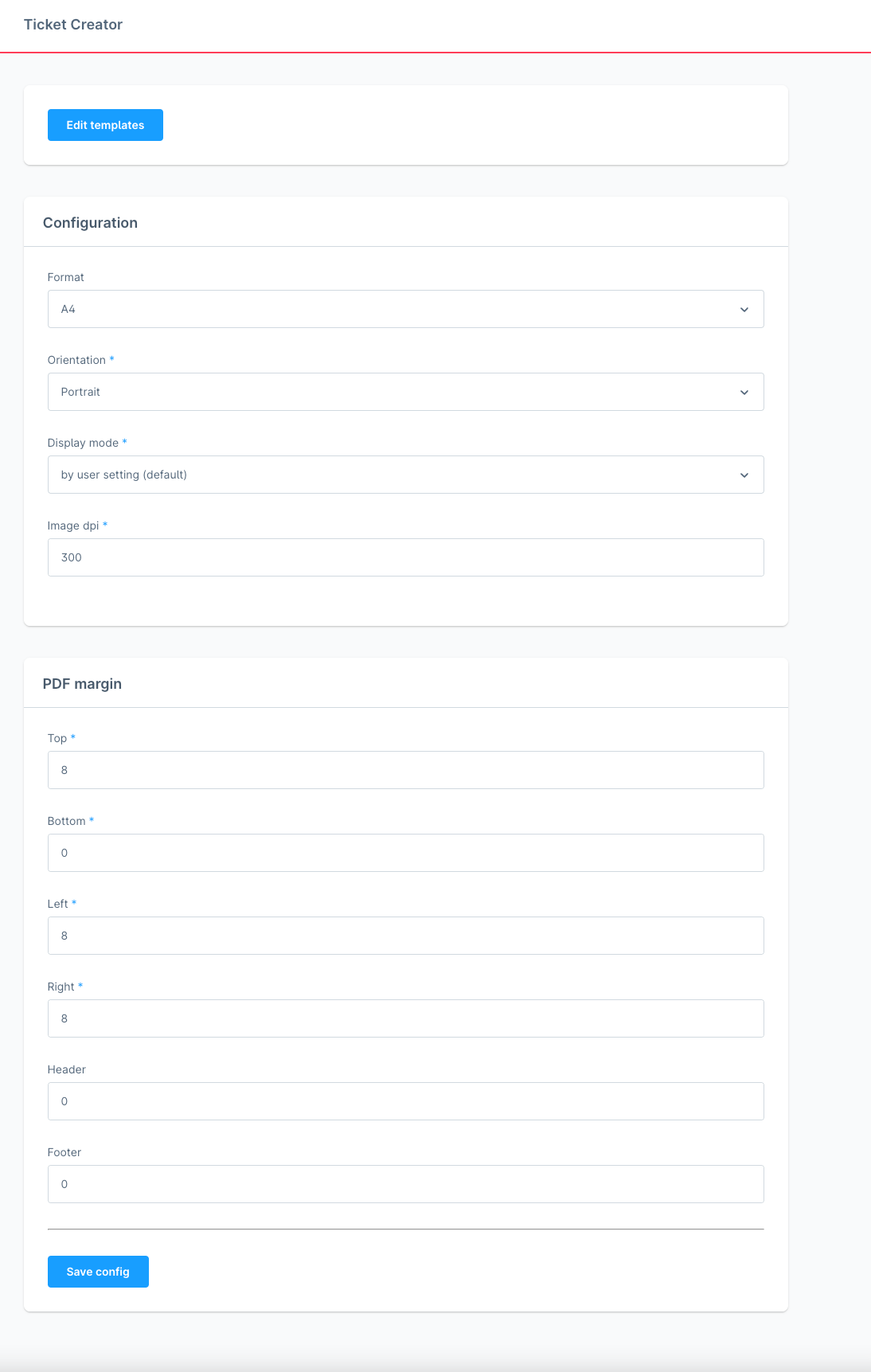This screenshot has width=871, height=1372.
Task: Focus the Footer margin input field
Action: [x=406, y=1184]
